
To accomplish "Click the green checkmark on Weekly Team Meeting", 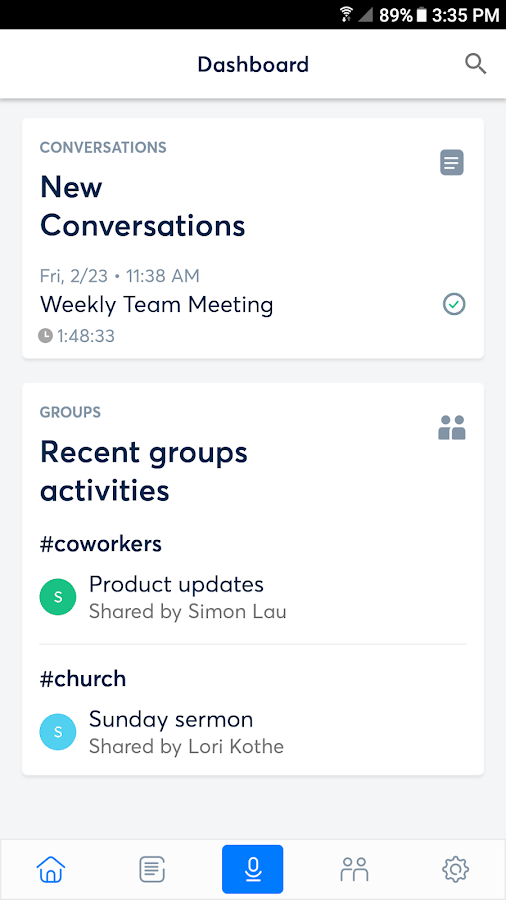I will [x=454, y=304].
